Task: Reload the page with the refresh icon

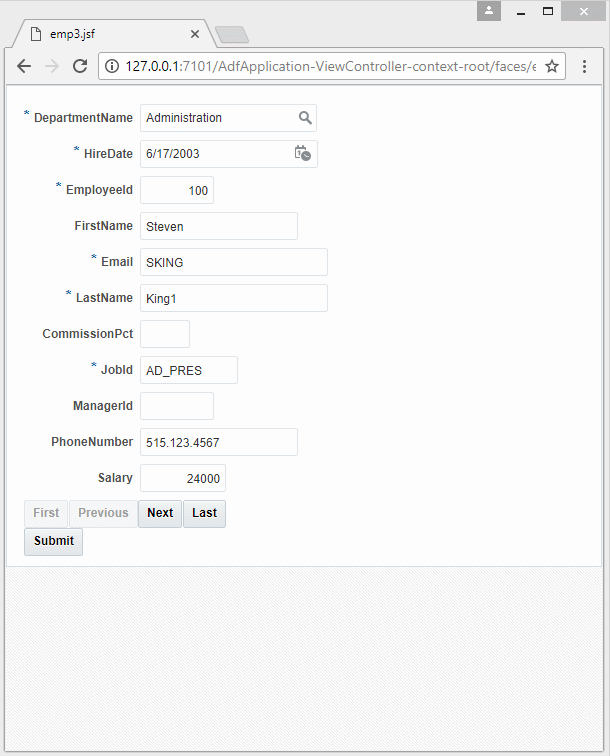Action: pyautogui.click(x=80, y=66)
